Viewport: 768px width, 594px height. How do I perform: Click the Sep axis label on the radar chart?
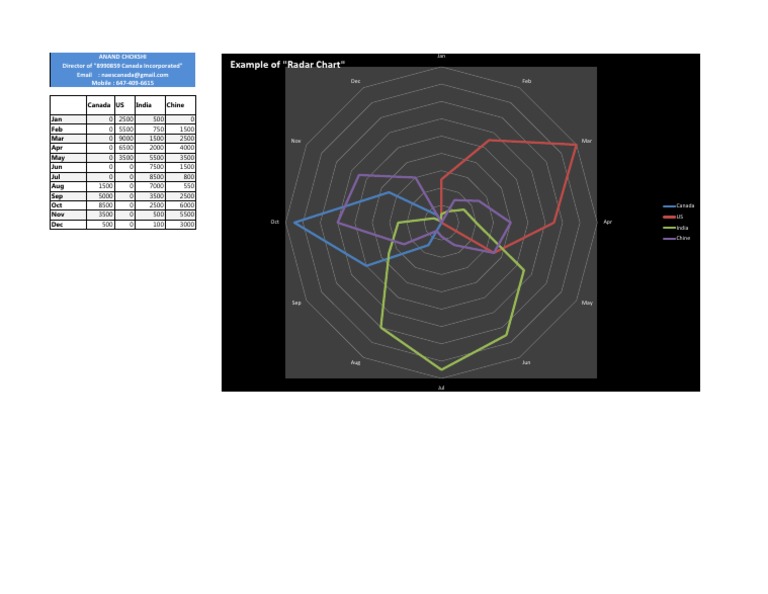(x=296, y=303)
